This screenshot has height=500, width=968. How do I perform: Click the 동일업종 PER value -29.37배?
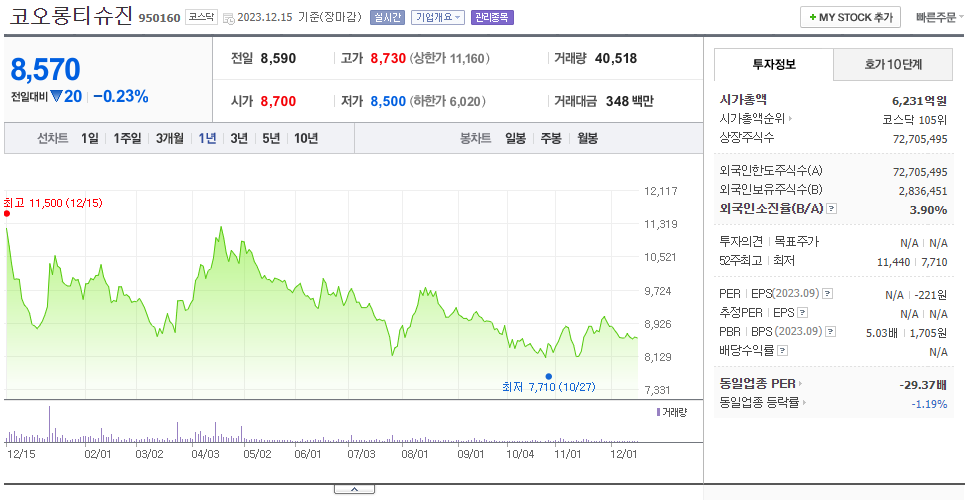click(923, 385)
